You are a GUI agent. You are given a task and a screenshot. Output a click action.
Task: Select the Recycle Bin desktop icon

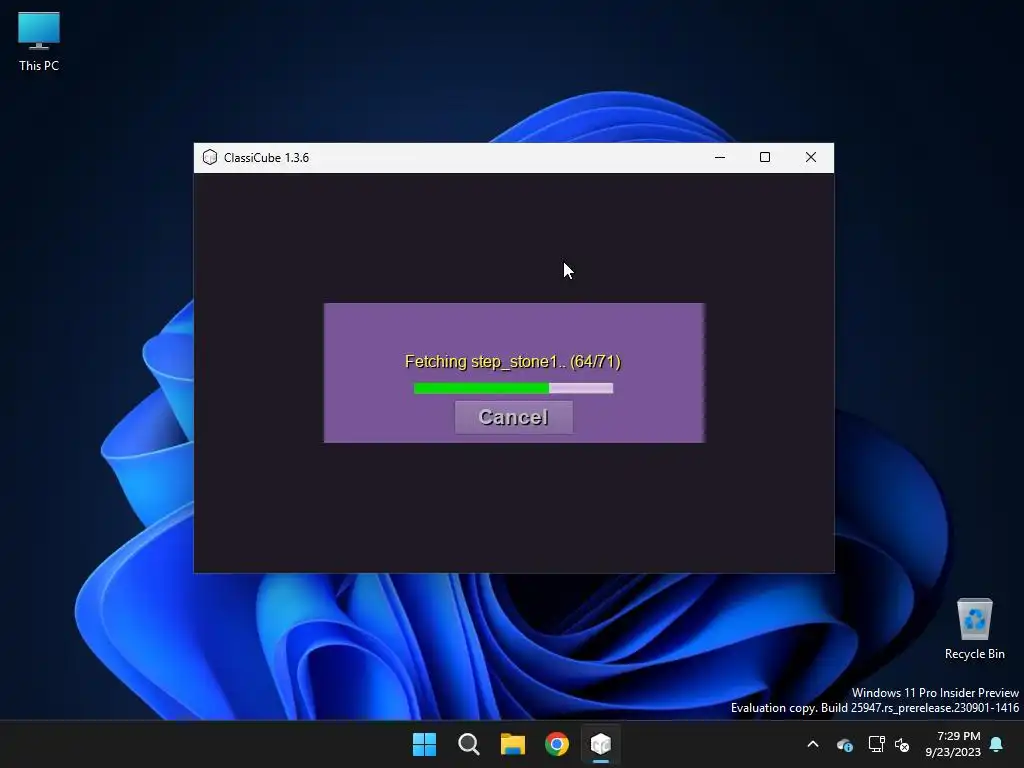coord(974,630)
